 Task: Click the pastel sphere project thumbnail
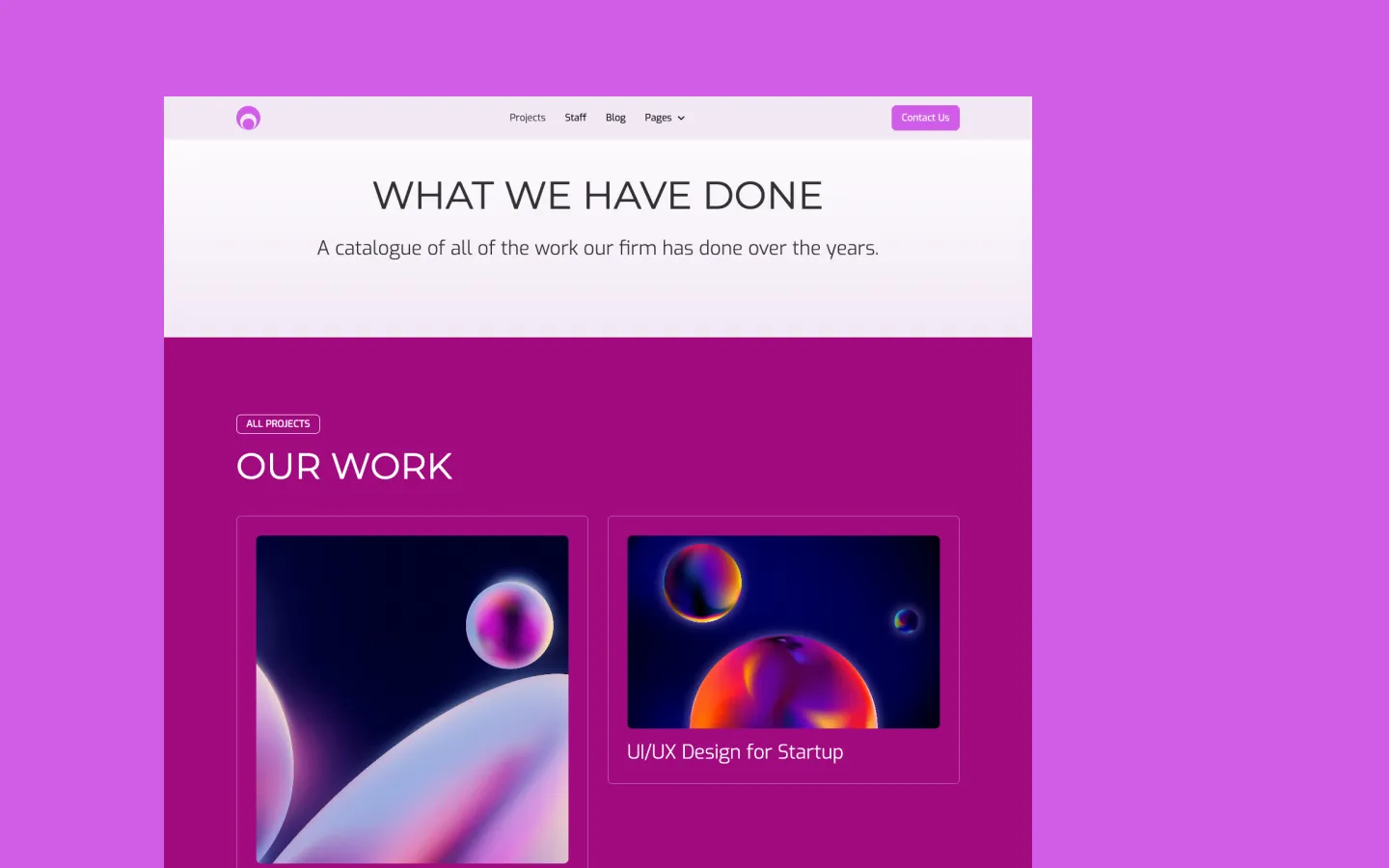[x=412, y=699]
